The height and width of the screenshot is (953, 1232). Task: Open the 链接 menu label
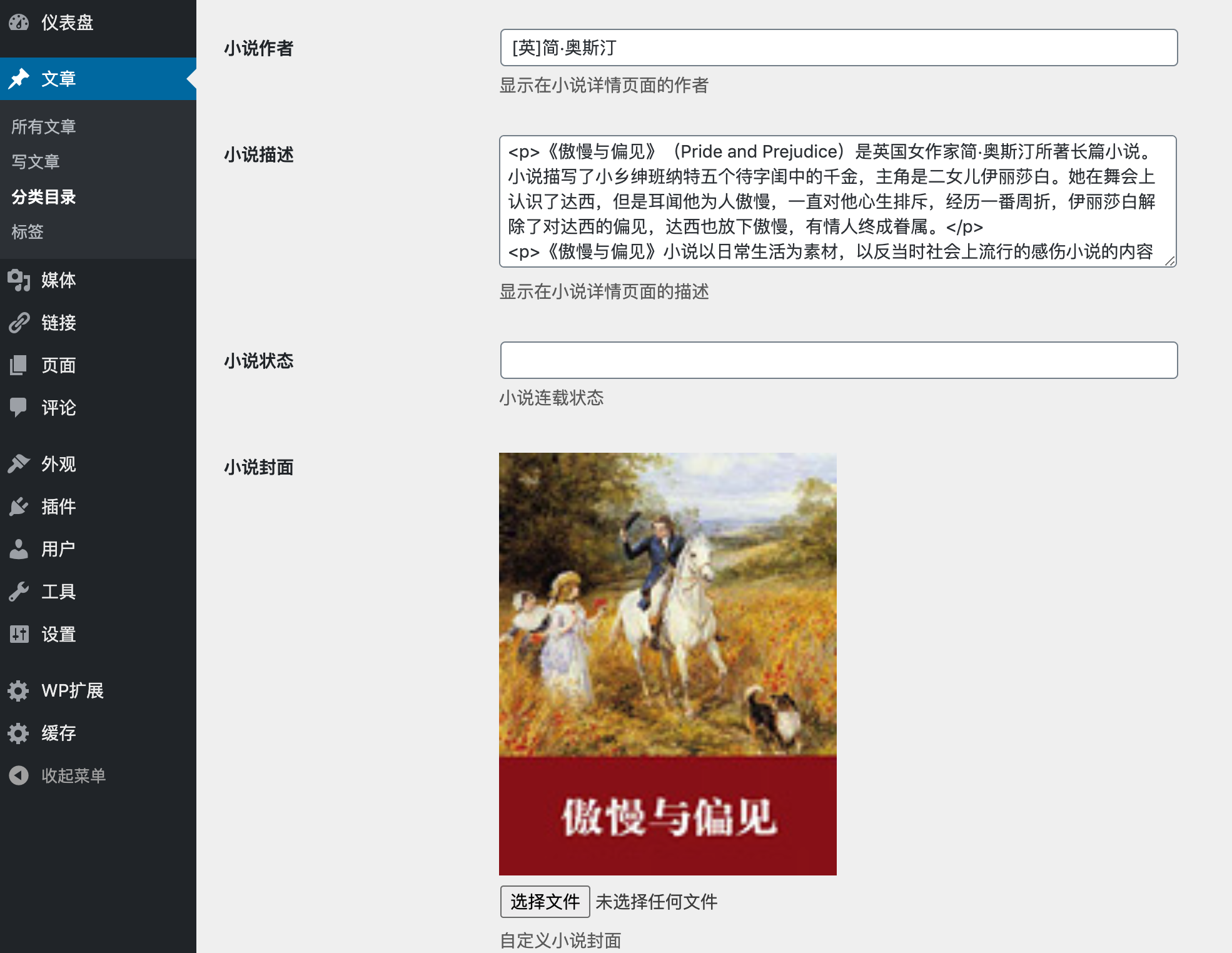pos(59,323)
